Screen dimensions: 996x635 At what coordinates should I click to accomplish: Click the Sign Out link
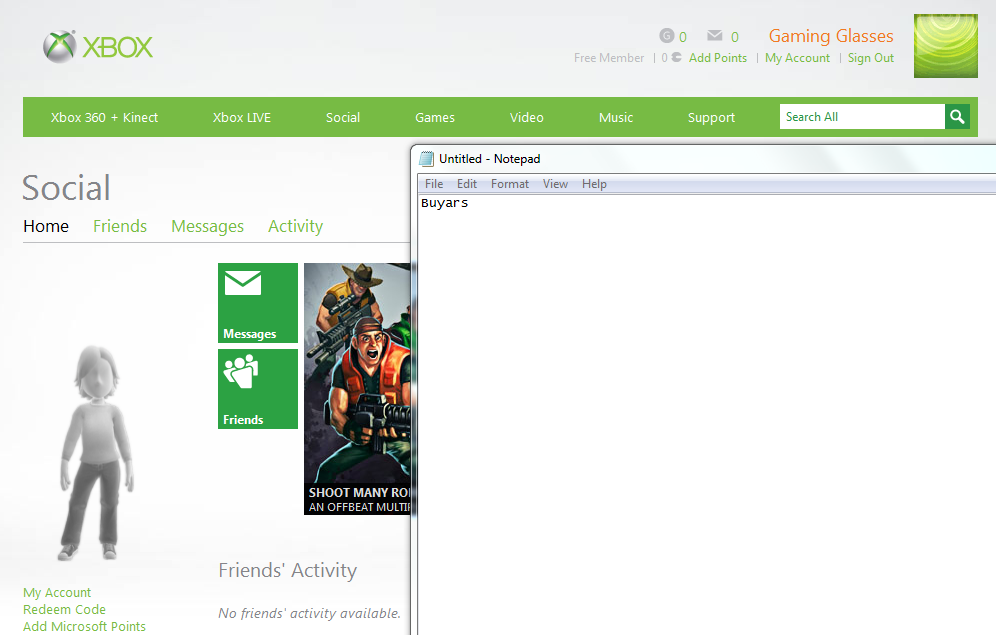[871, 58]
